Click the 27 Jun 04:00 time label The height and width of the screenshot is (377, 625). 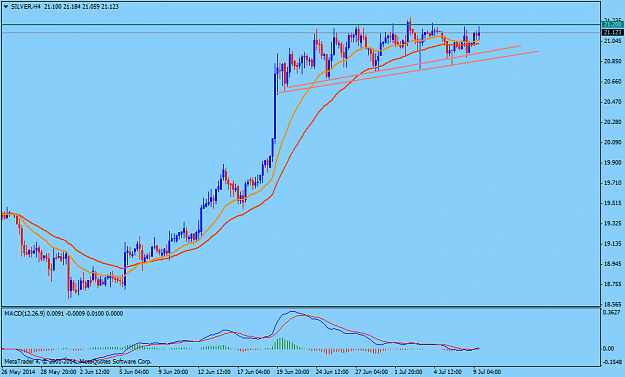pyautogui.click(x=372, y=372)
